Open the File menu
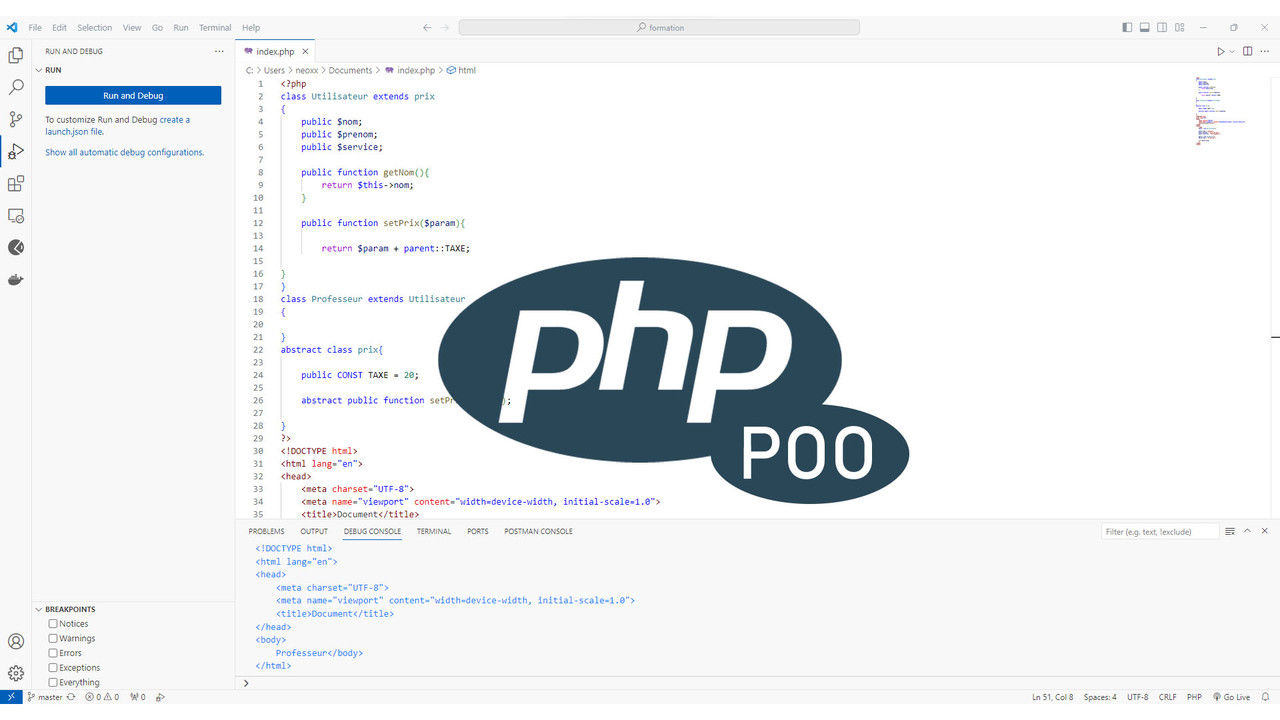1280x720 pixels. 35,27
